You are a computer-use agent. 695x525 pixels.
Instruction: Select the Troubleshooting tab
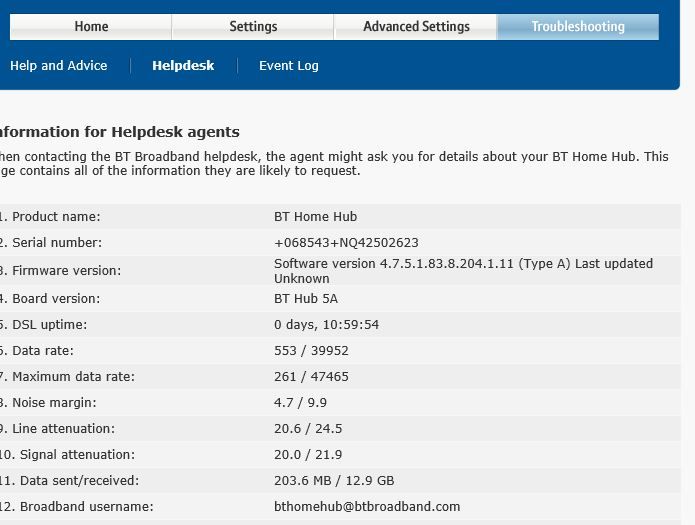(578, 27)
